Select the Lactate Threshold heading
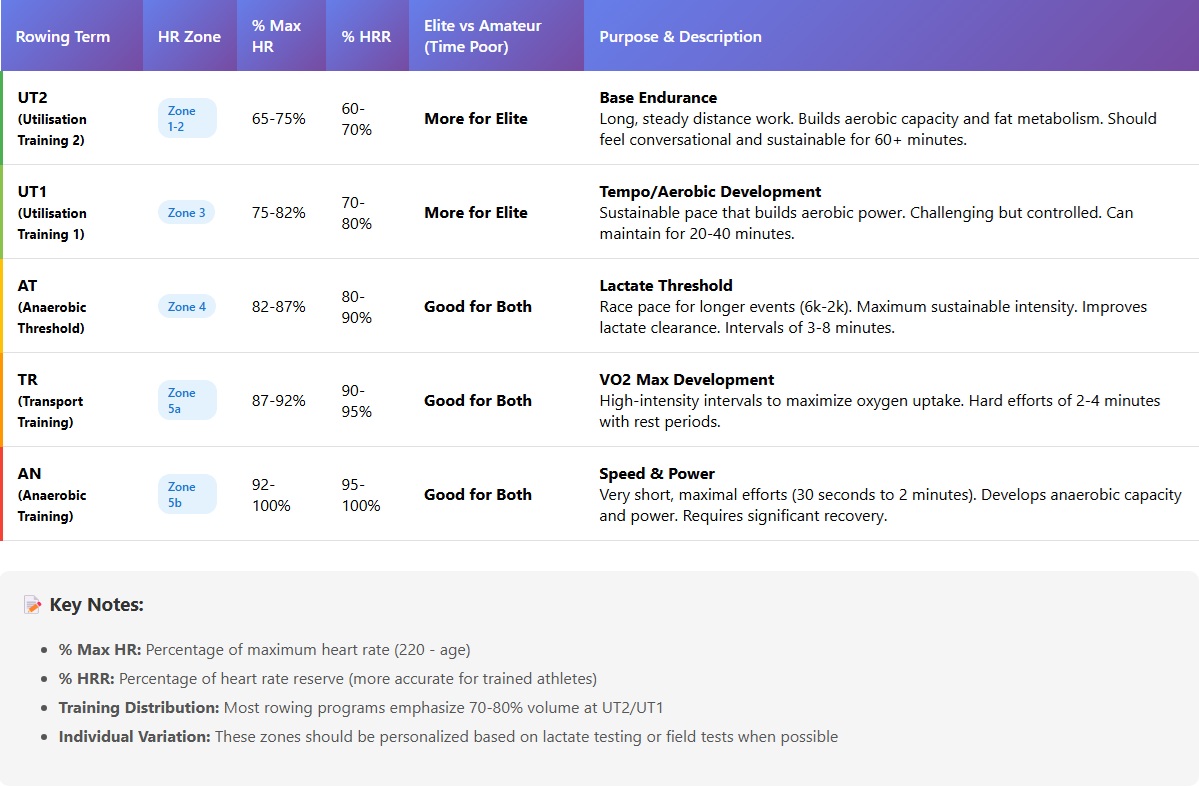The width and height of the screenshot is (1199, 786). 666,286
